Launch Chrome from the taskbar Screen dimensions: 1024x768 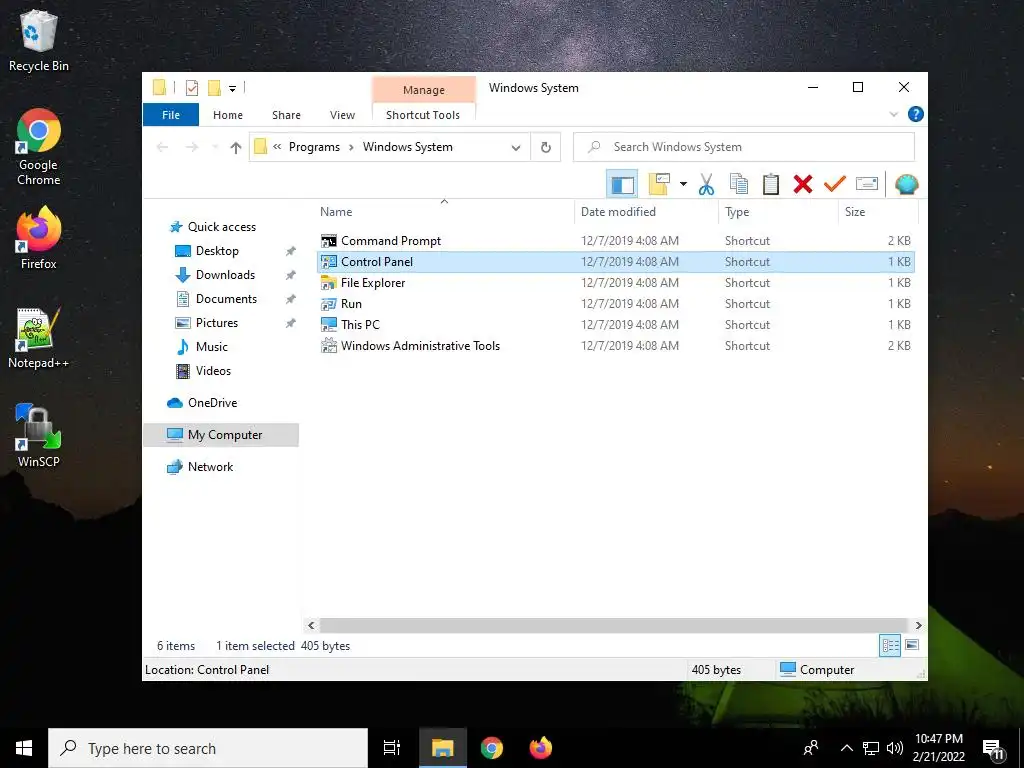pos(492,748)
